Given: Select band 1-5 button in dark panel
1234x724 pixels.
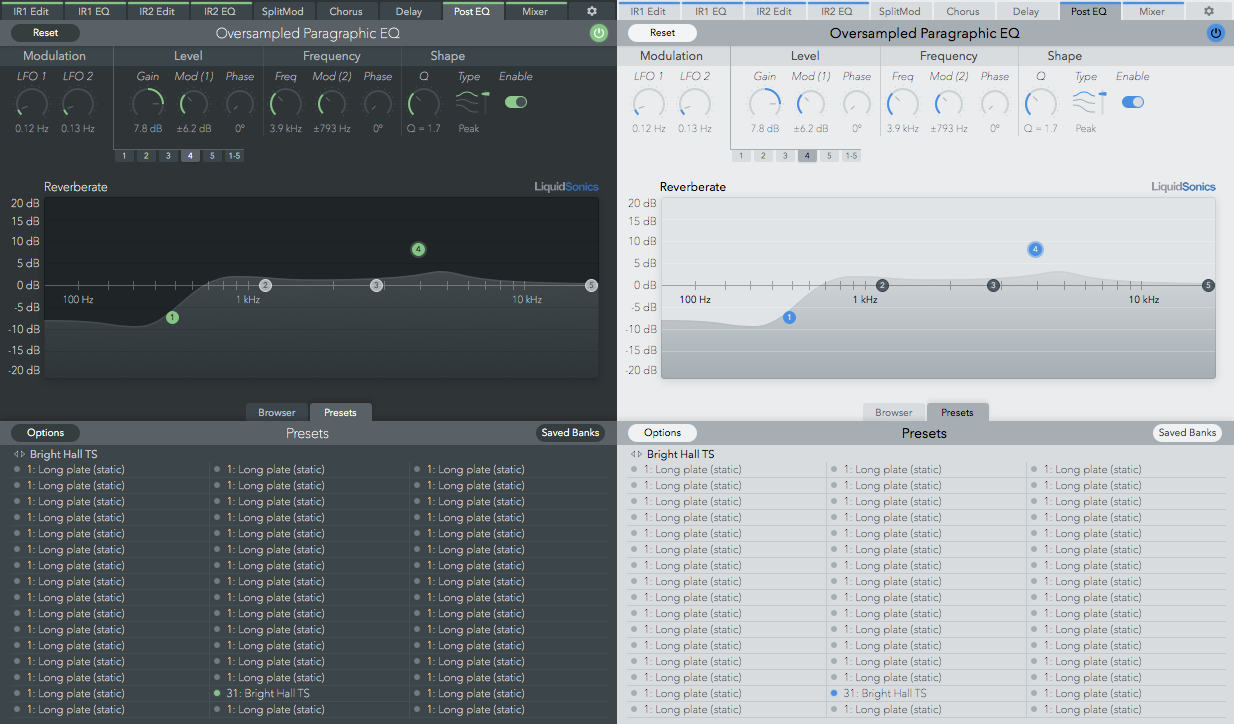Looking at the screenshot, I should (x=234, y=156).
